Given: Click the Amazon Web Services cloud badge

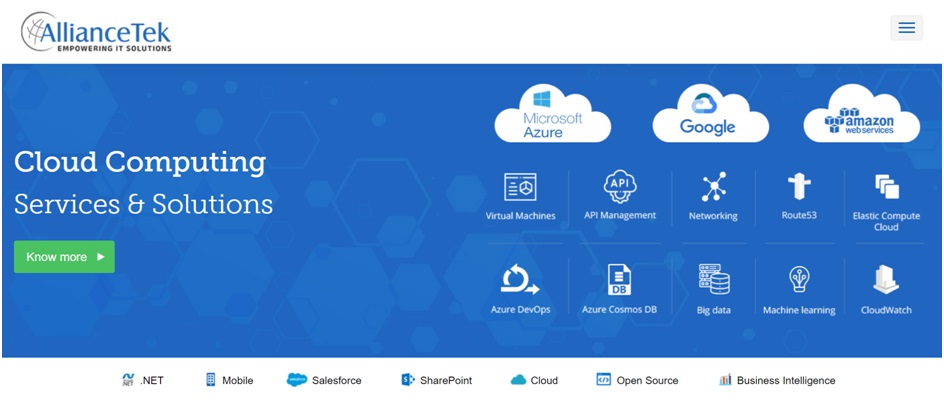Looking at the screenshot, I should click(x=860, y=114).
